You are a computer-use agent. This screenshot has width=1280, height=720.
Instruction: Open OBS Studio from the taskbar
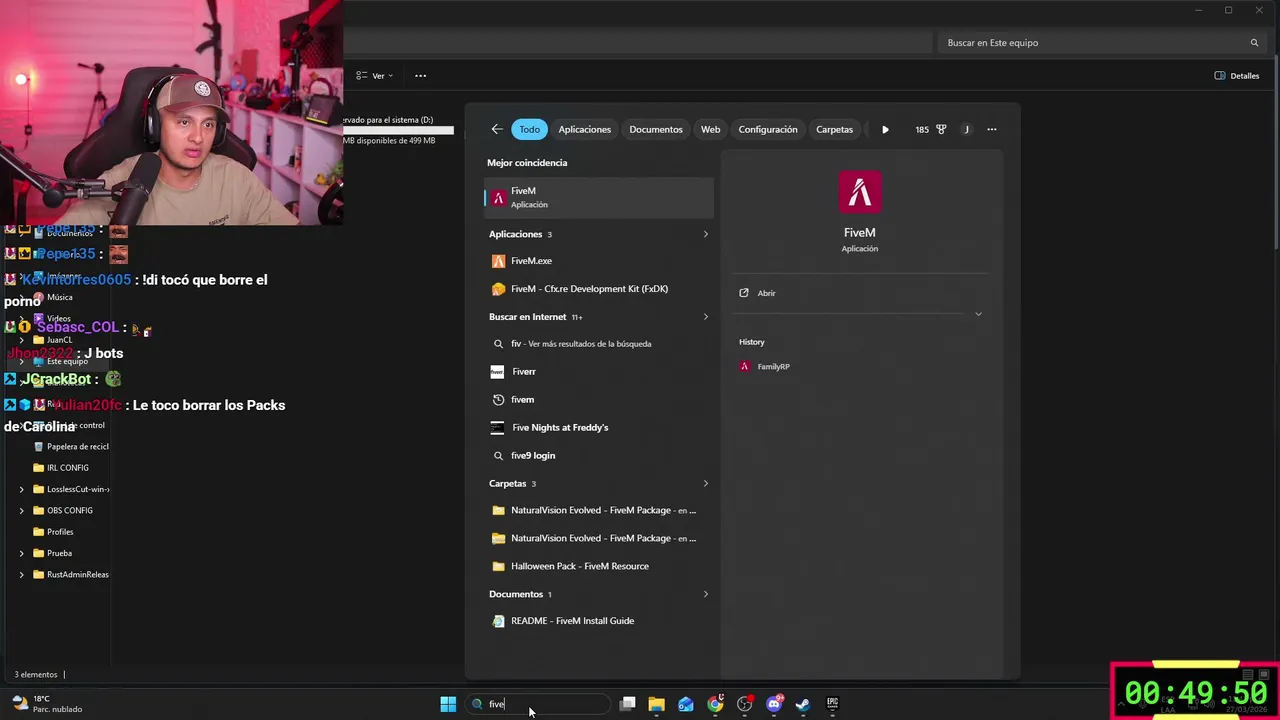(744, 704)
